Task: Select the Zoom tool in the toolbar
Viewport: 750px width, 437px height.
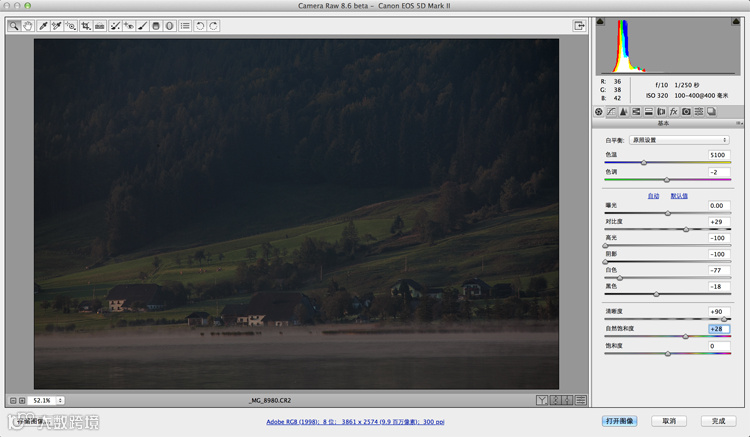Action: pyautogui.click(x=14, y=26)
